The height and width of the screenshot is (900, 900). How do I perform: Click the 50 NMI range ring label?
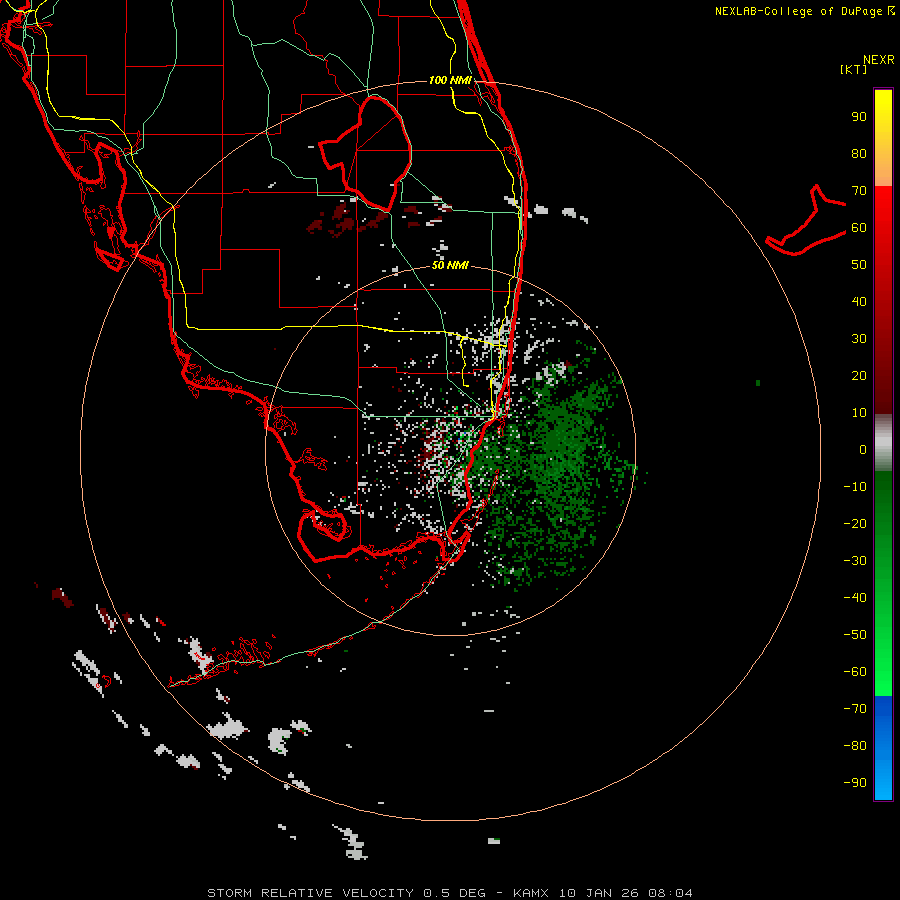coord(451,265)
